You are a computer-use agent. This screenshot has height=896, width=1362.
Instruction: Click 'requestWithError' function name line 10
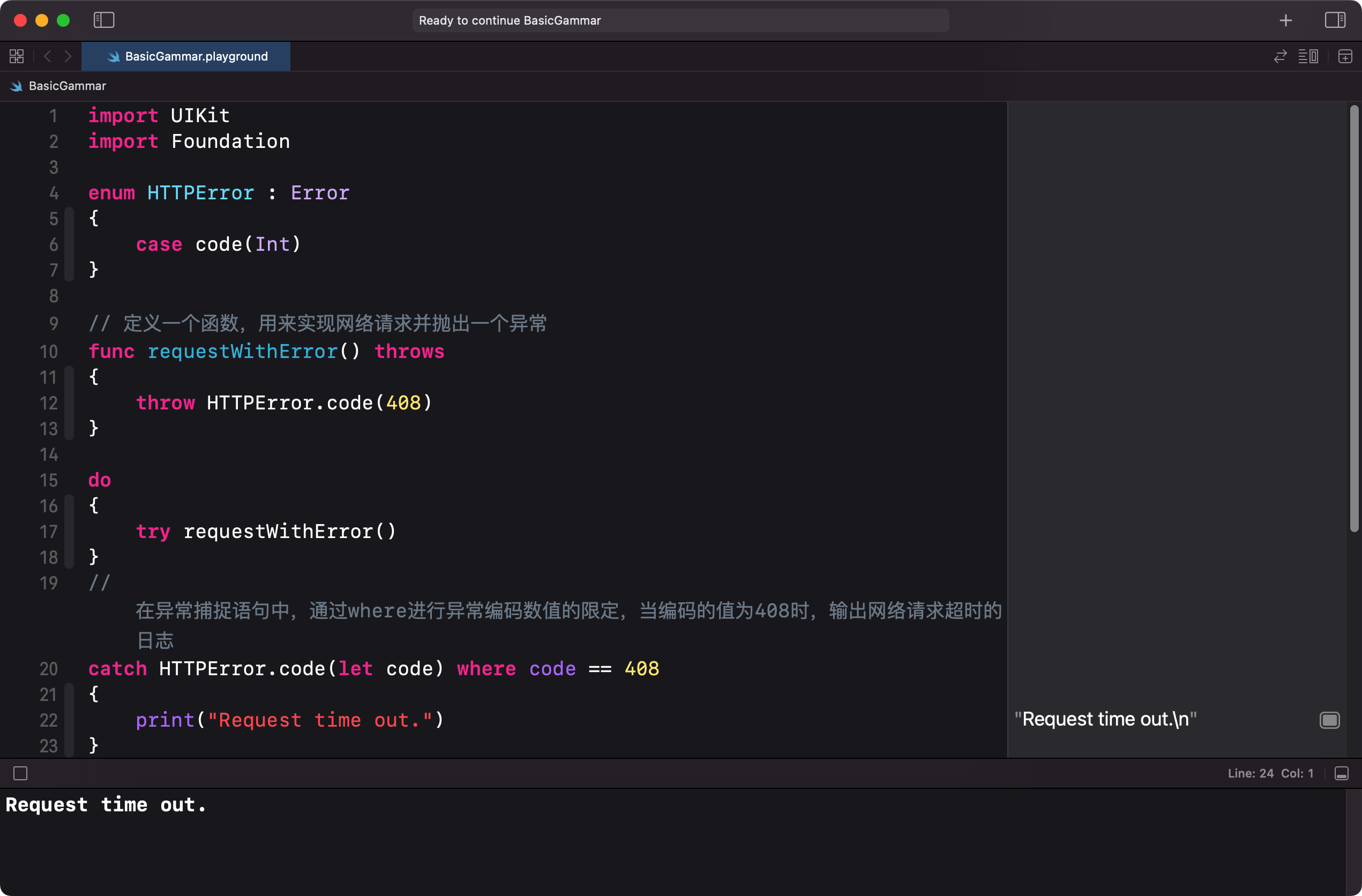pos(243,352)
